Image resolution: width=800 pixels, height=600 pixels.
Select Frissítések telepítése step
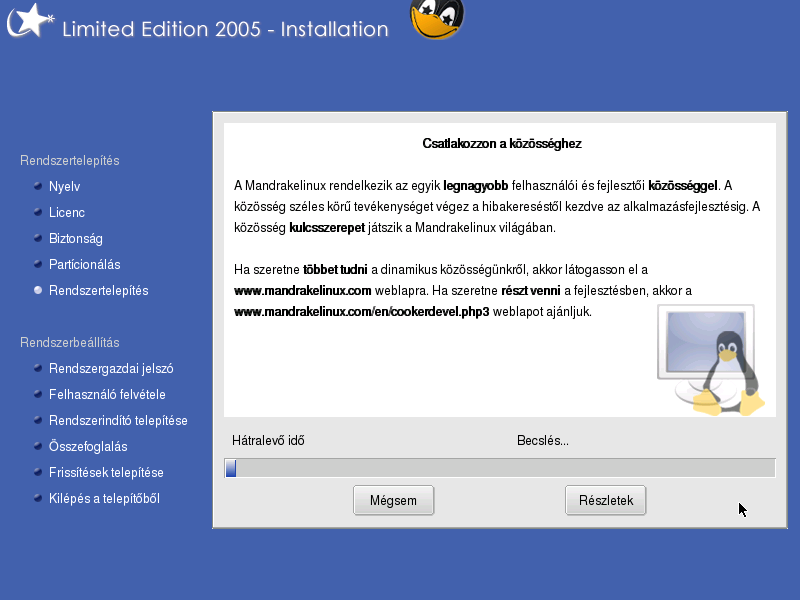[106, 472]
